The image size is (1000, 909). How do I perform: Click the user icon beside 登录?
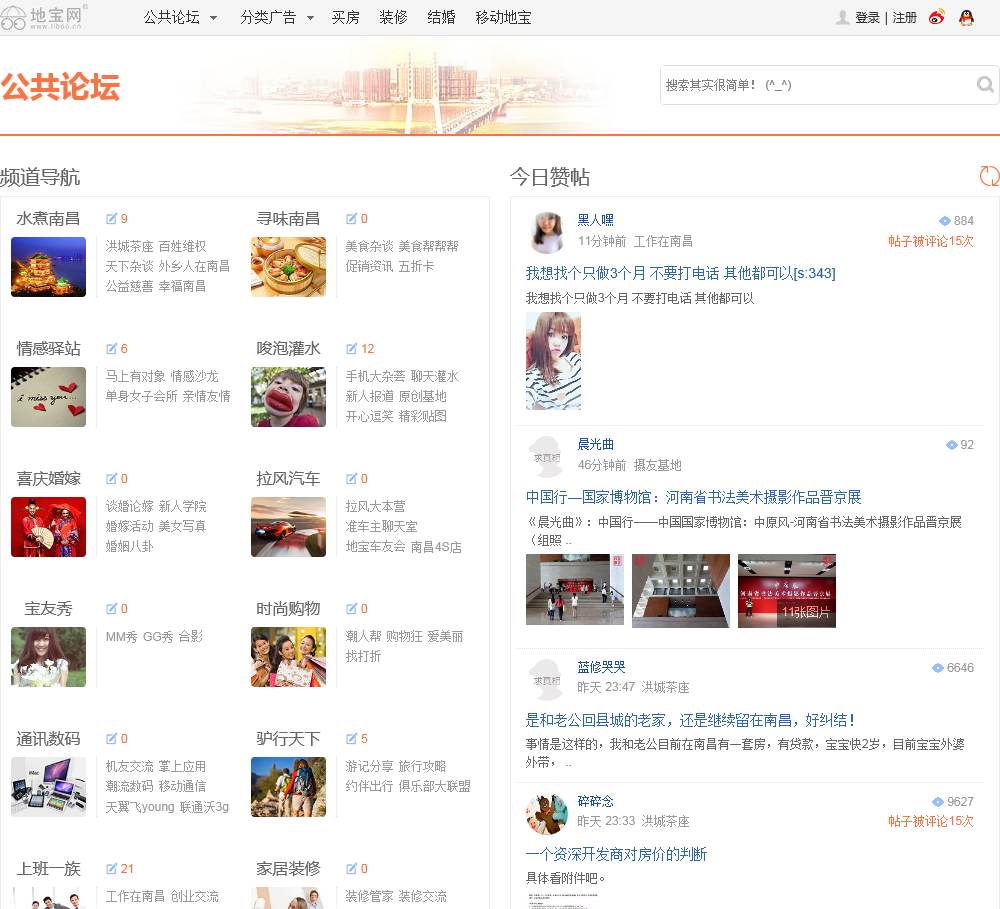coord(842,17)
